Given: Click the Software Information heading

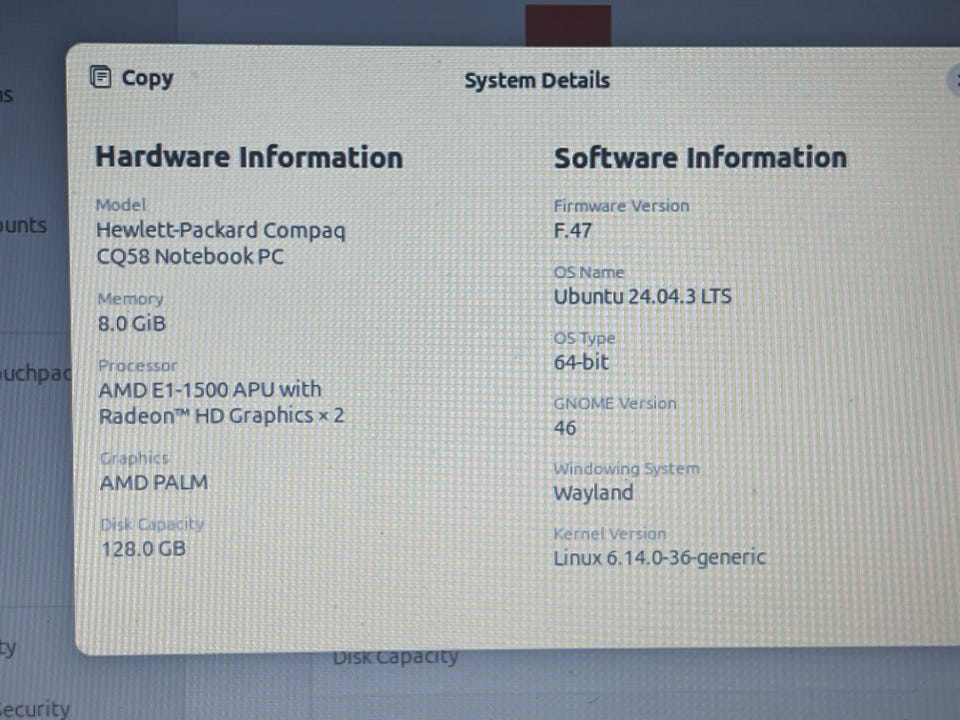Looking at the screenshot, I should coord(700,157).
